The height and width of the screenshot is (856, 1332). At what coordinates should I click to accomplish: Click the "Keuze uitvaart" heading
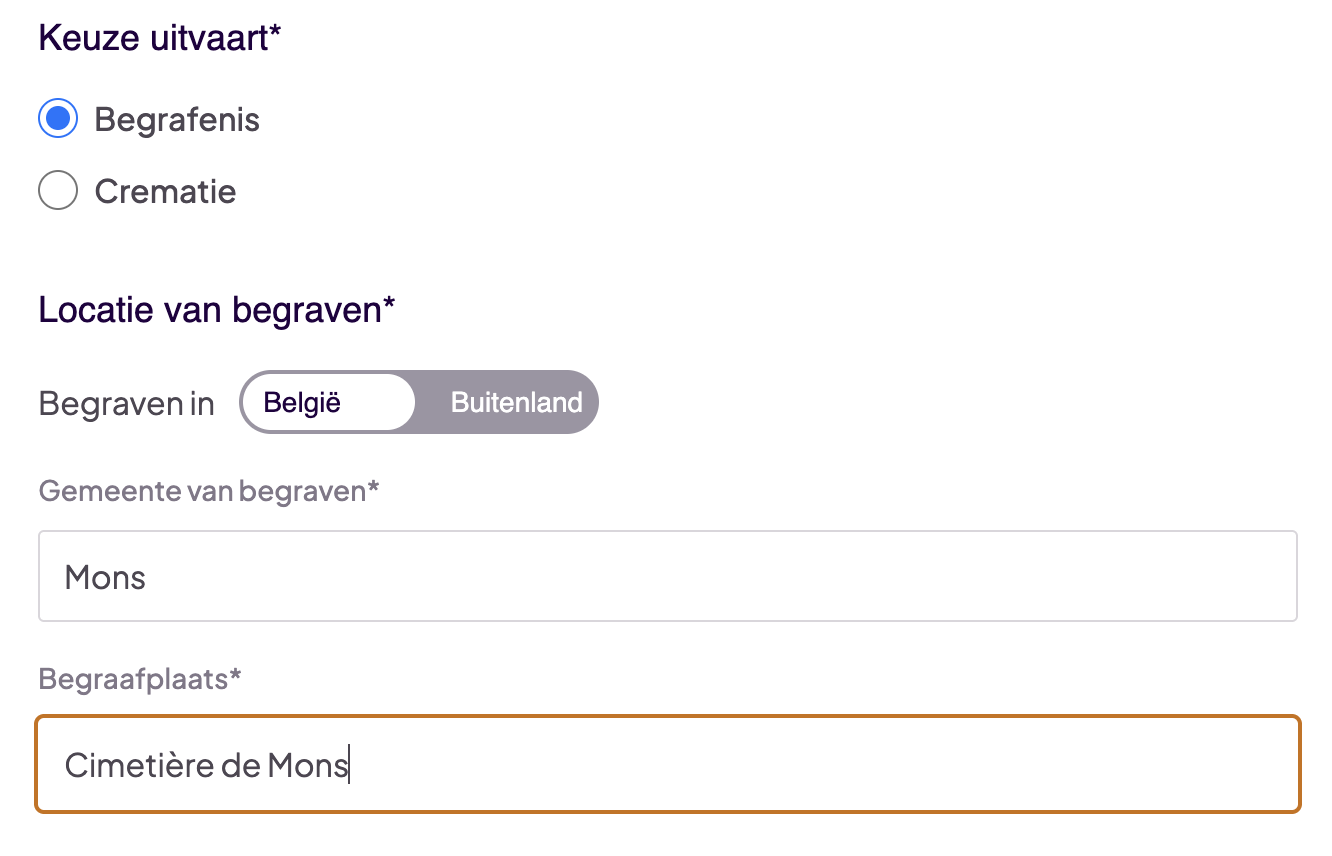point(152,38)
